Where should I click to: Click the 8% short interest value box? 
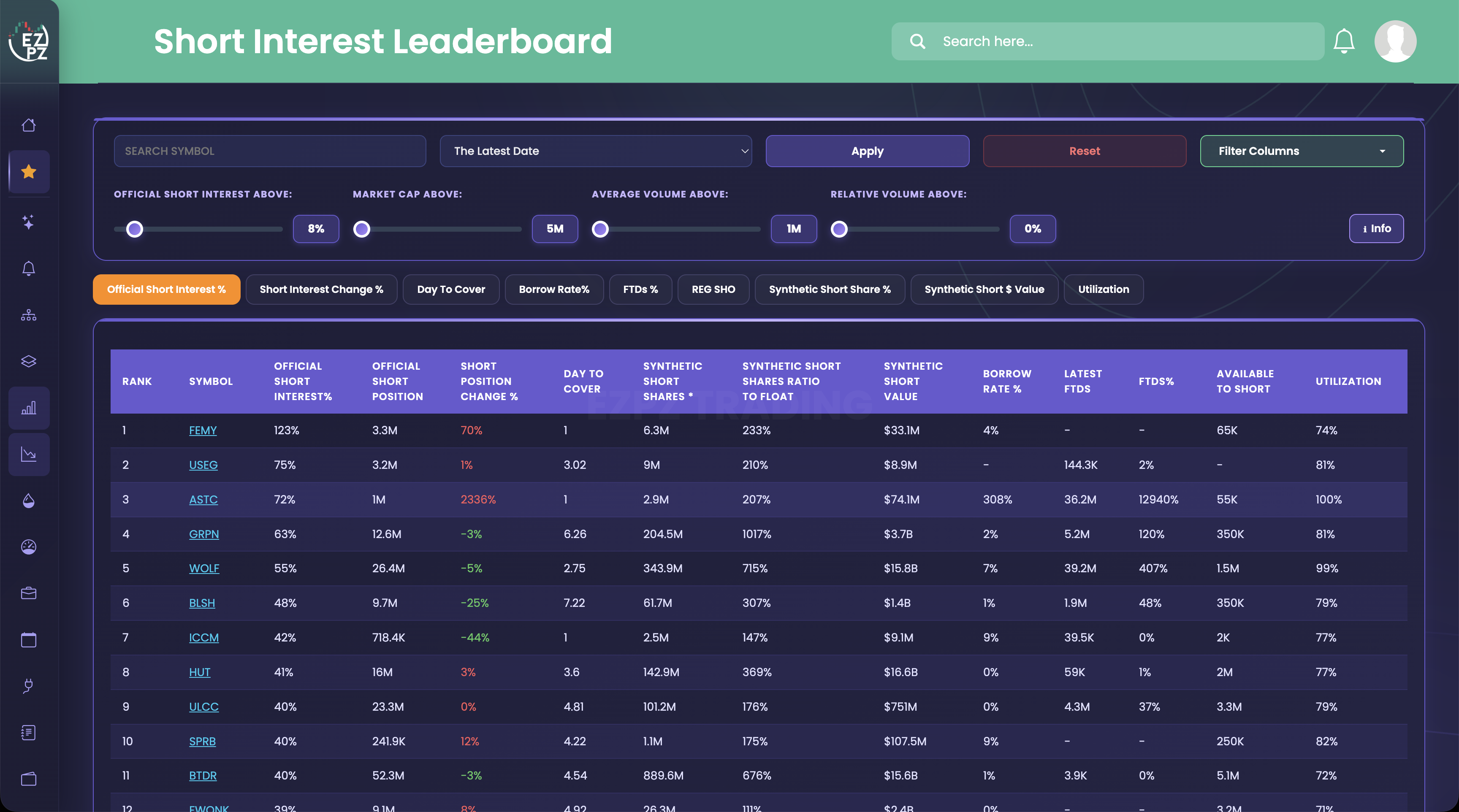(316, 229)
